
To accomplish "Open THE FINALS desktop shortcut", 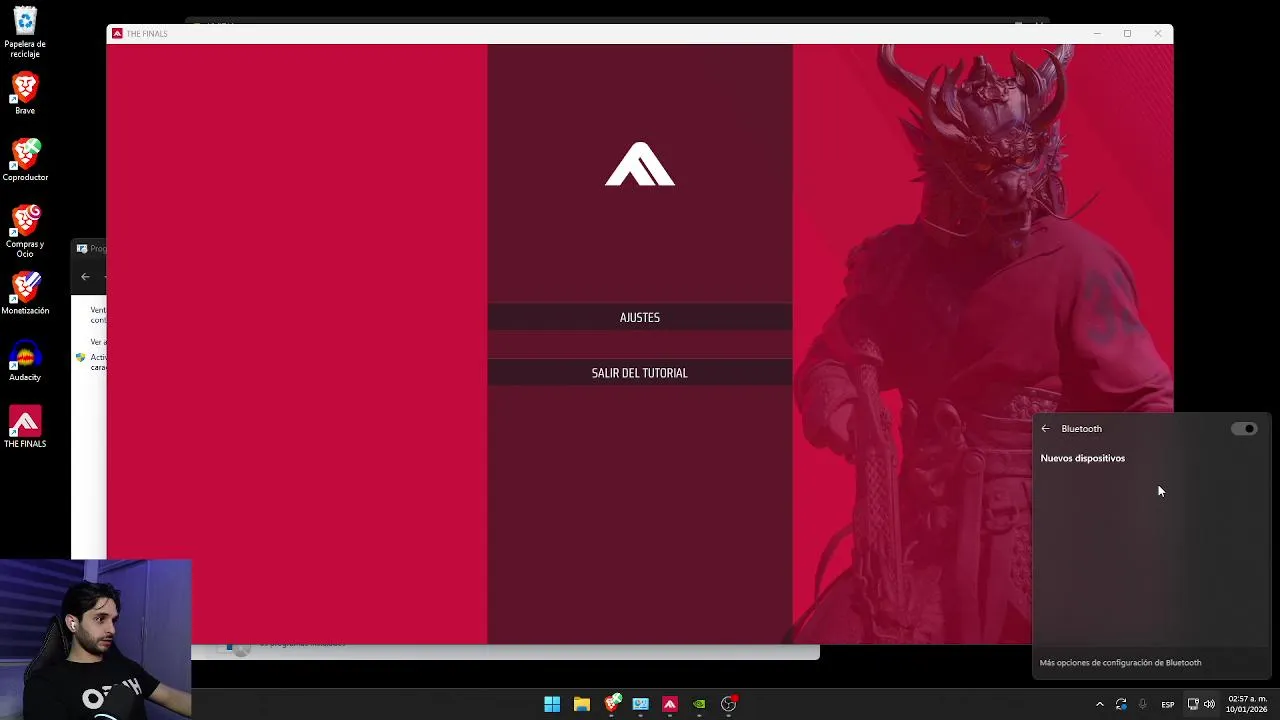I will click(x=25, y=427).
